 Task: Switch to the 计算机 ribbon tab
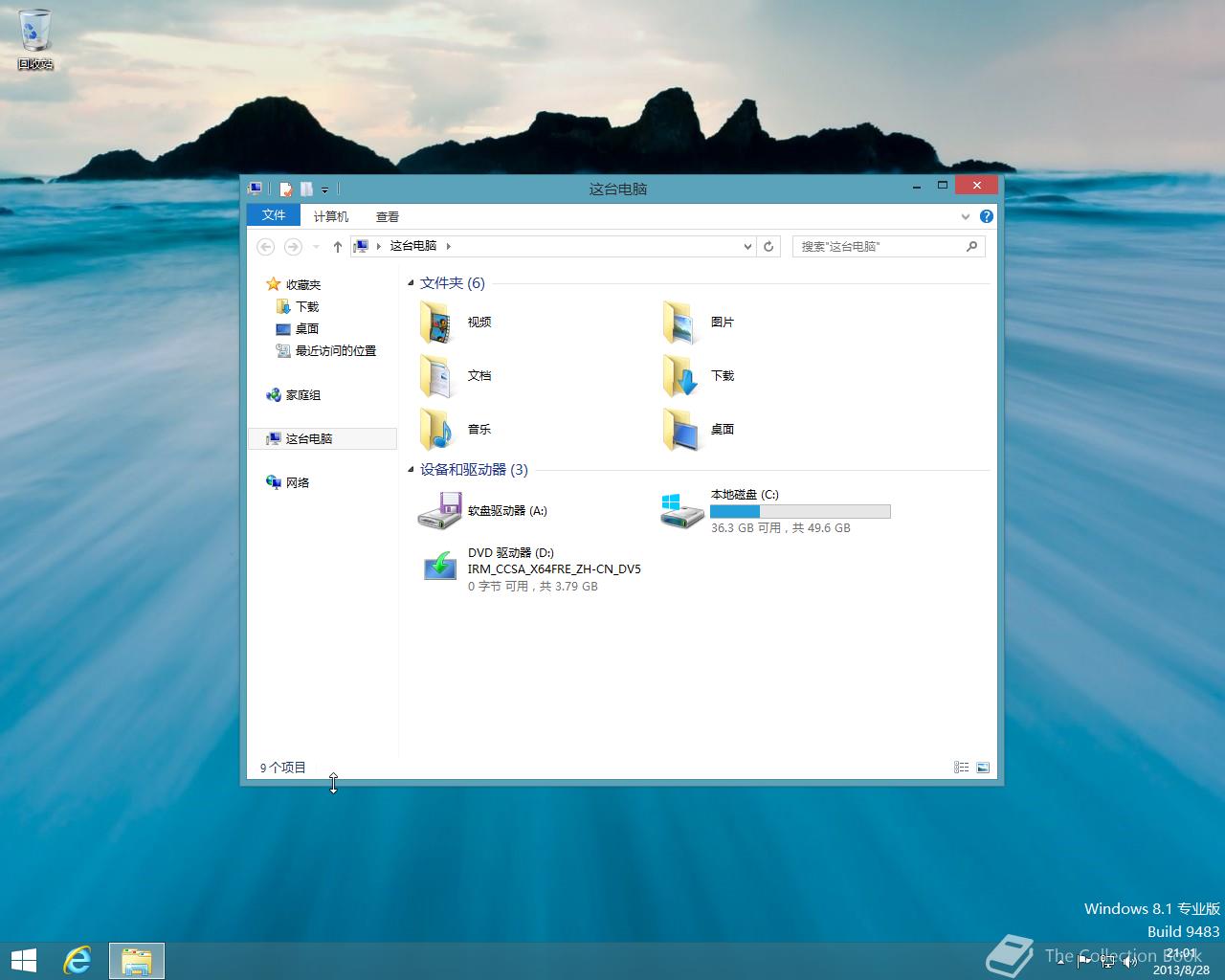tap(331, 216)
